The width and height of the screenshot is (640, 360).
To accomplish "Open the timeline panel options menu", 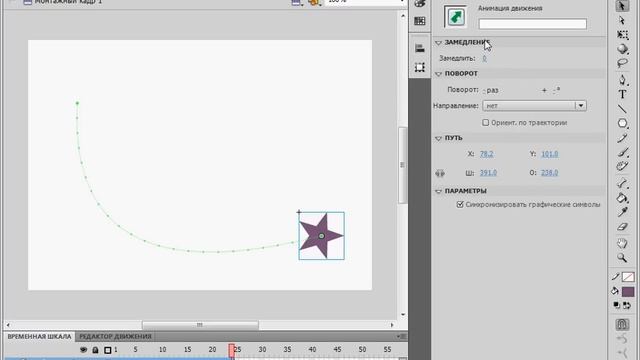I will click(x=401, y=336).
